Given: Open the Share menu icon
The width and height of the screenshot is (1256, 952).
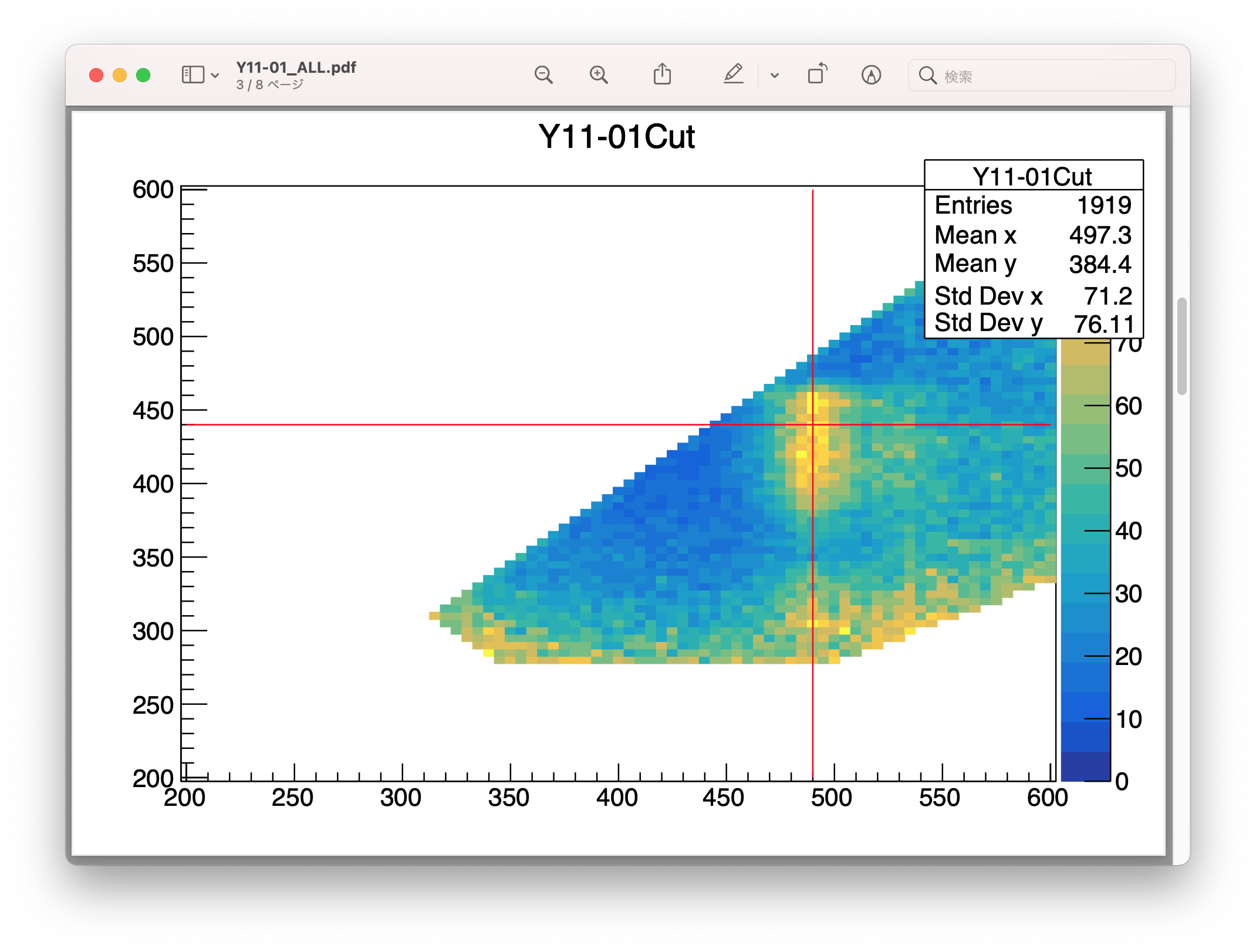Looking at the screenshot, I should pyautogui.click(x=662, y=74).
